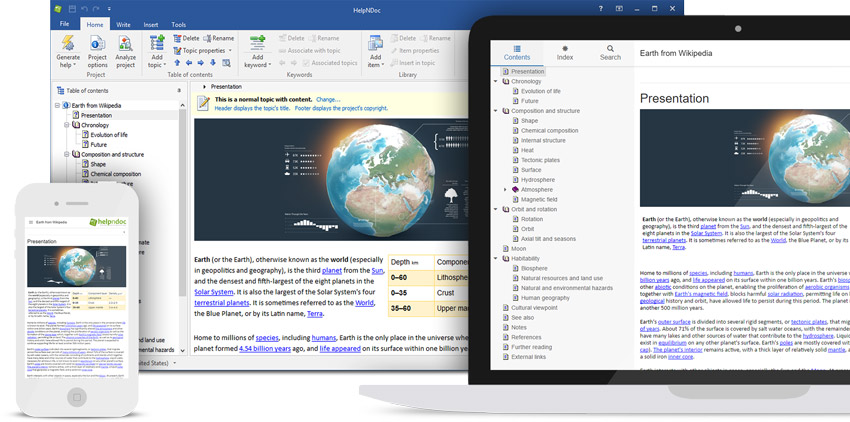The width and height of the screenshot is (850, 422).
Task: Click Delete in Table of contents group
Action: click(186, 39)
